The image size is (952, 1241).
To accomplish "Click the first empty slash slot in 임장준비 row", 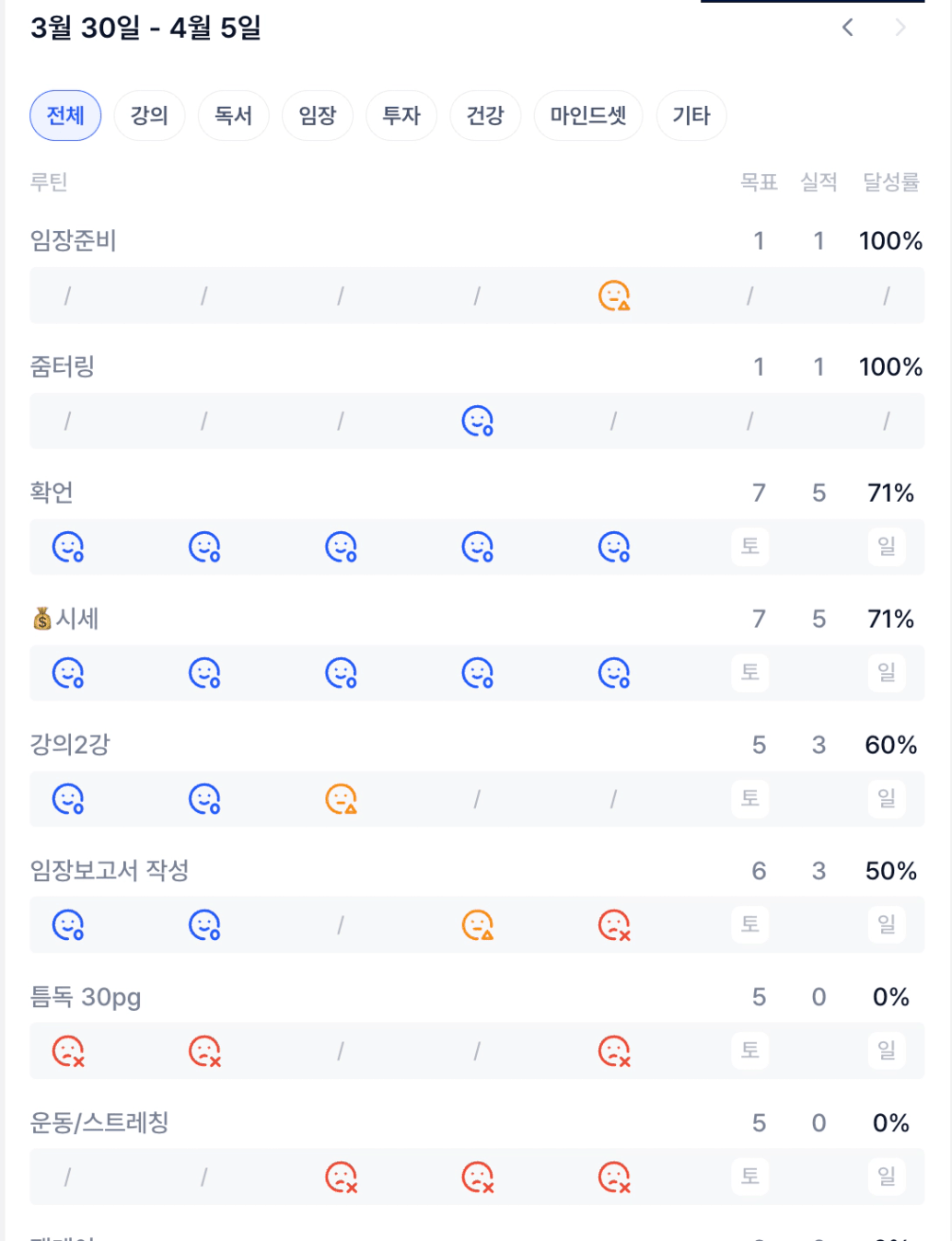I will point(67,296).
